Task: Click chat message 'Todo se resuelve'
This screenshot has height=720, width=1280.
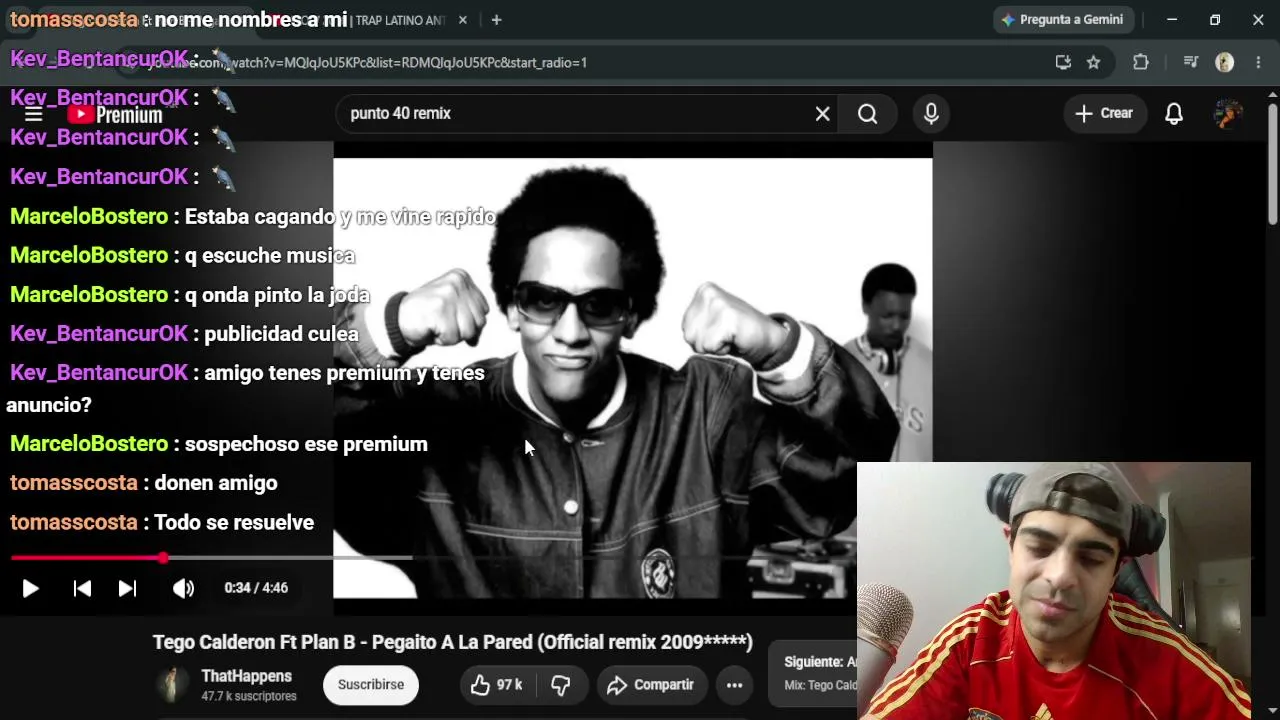Action: pos(234,523)
